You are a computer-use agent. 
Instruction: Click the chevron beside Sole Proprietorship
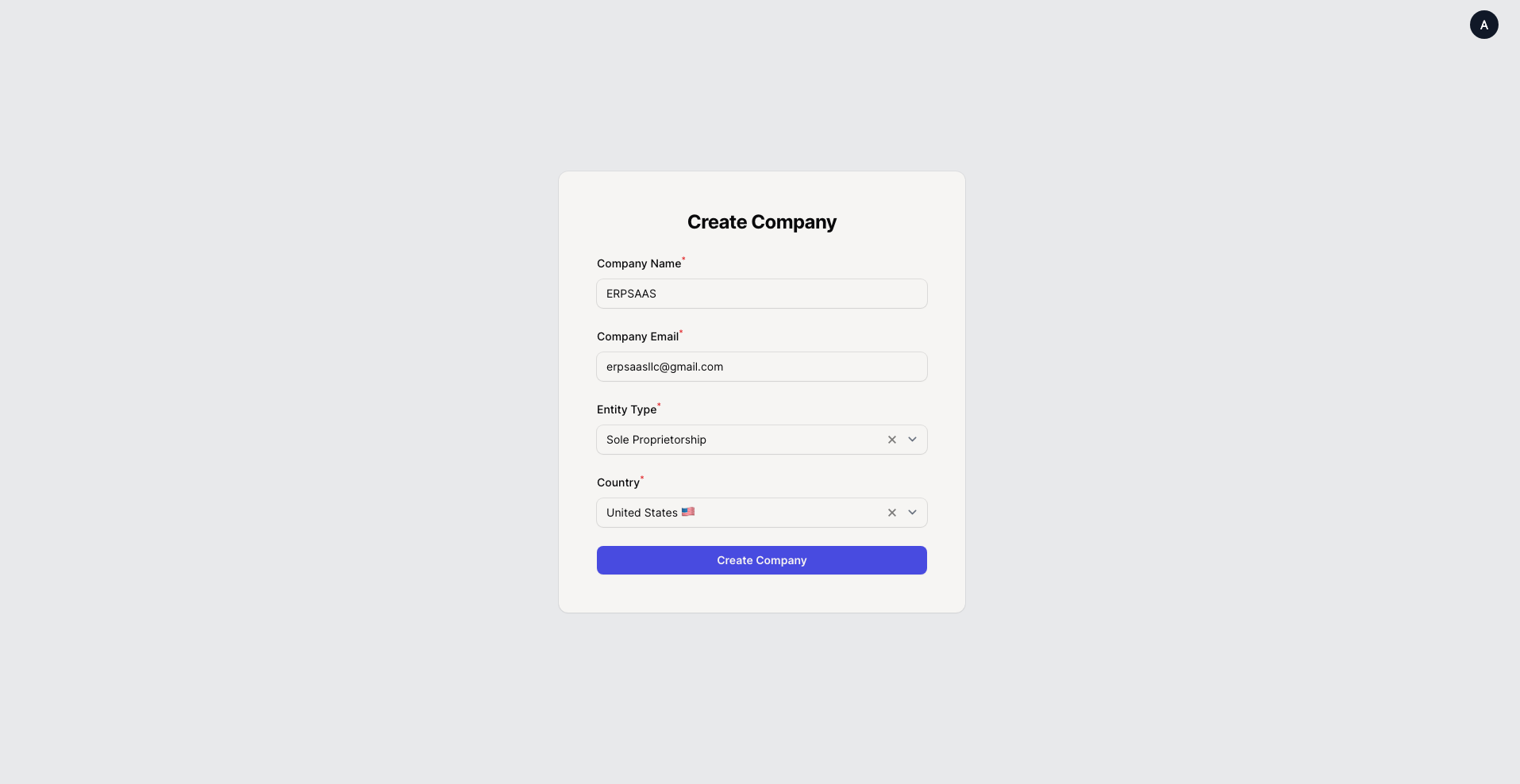coord(911,439)
